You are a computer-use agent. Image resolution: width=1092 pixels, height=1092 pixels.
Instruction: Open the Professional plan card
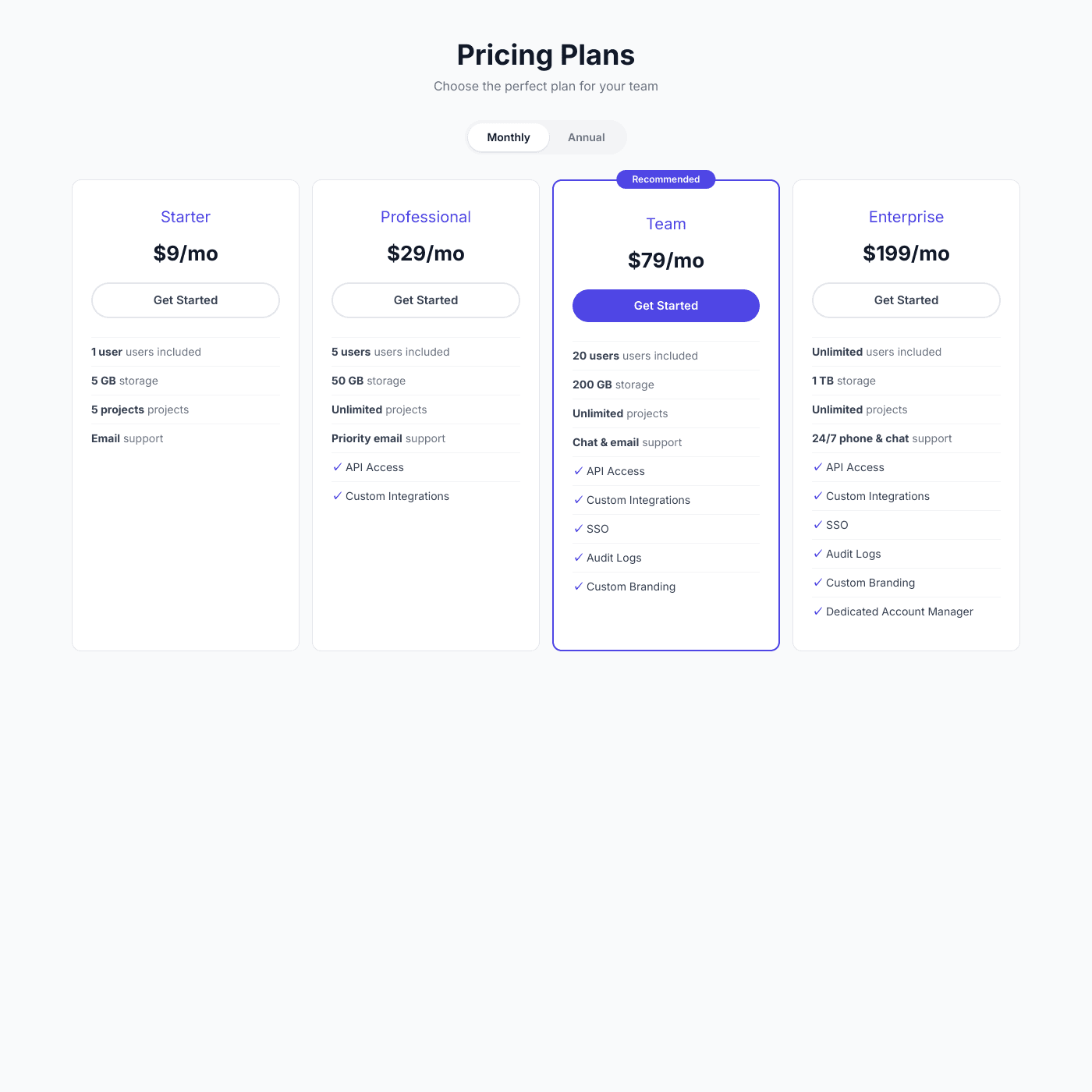tap(425, 569)
